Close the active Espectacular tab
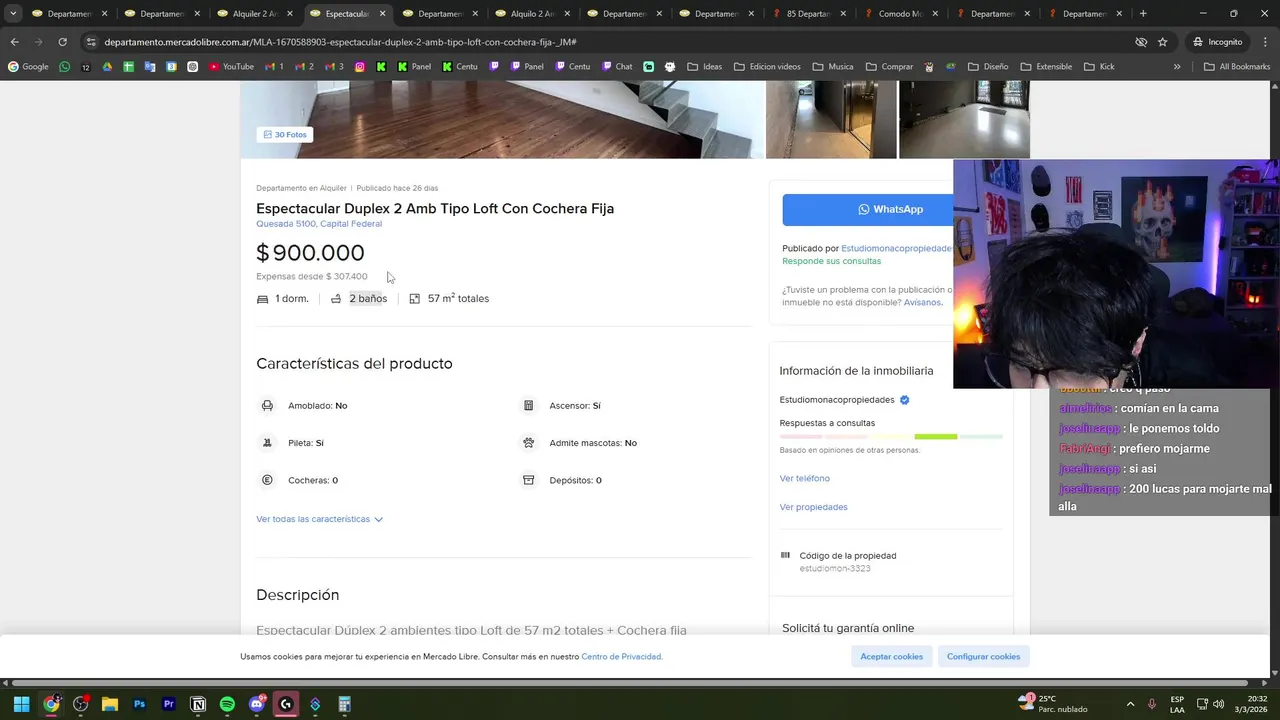The width and height of the screenshot is (1280, 720). [382, 14]
